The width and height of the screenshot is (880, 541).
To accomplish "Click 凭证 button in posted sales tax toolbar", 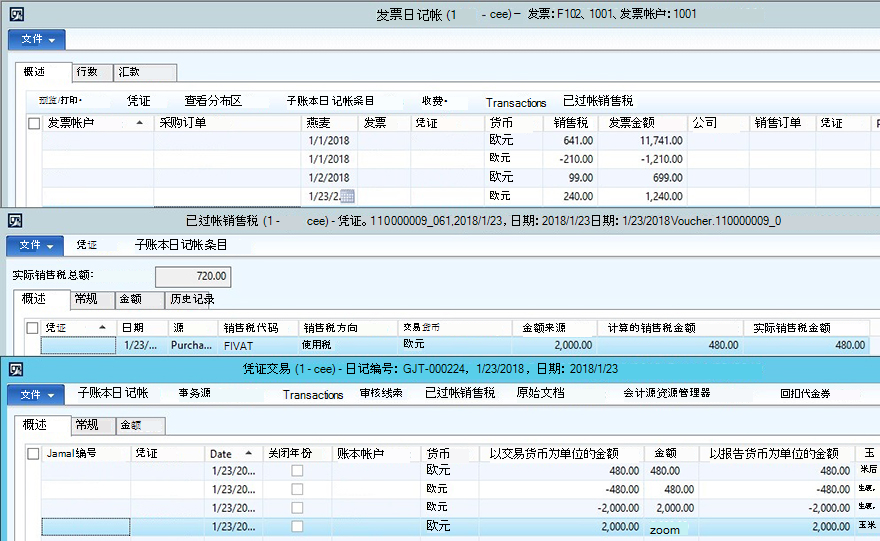I will [87, 245].
